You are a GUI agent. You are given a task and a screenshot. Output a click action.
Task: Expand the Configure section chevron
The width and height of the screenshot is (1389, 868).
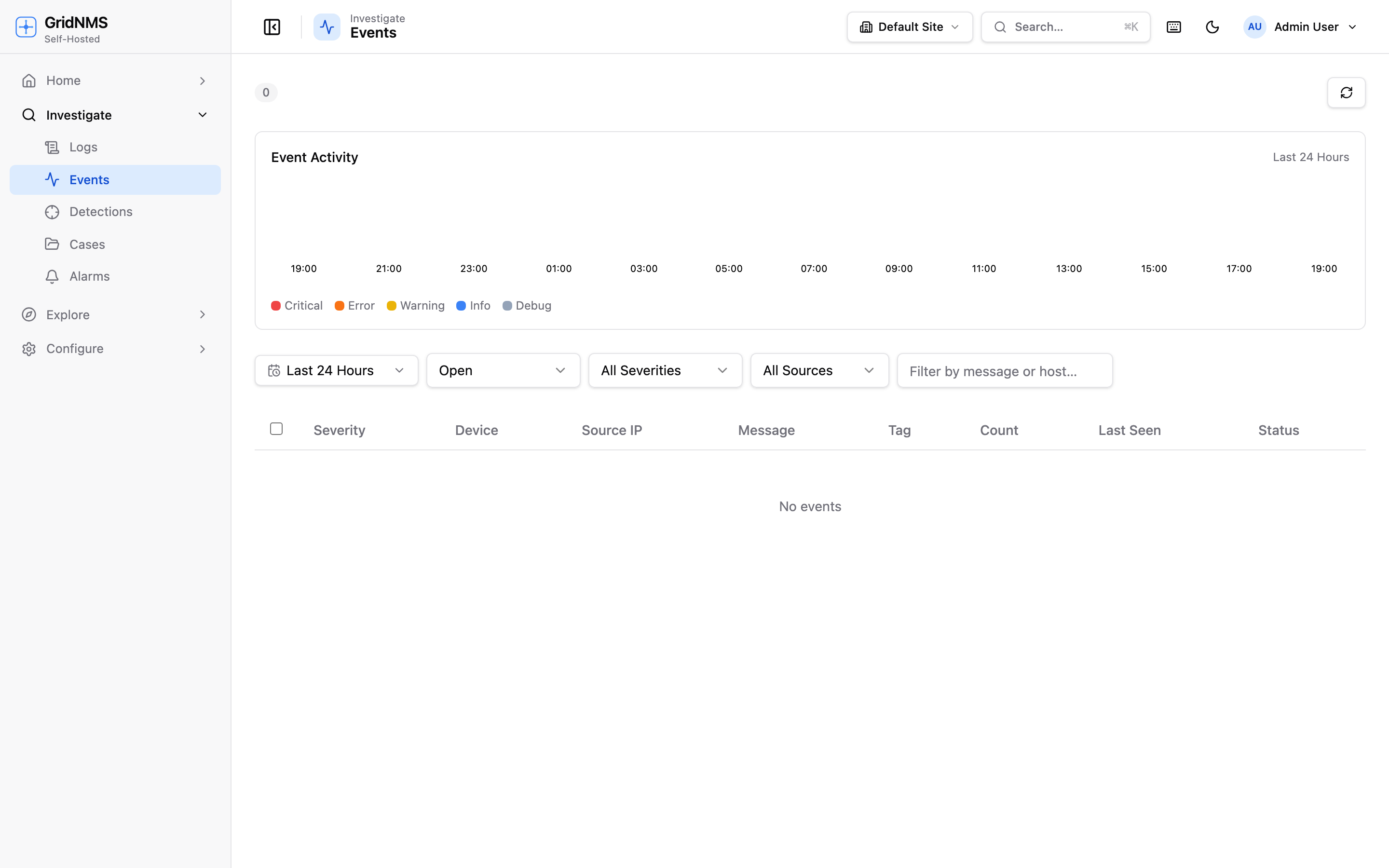pos(202,349)
